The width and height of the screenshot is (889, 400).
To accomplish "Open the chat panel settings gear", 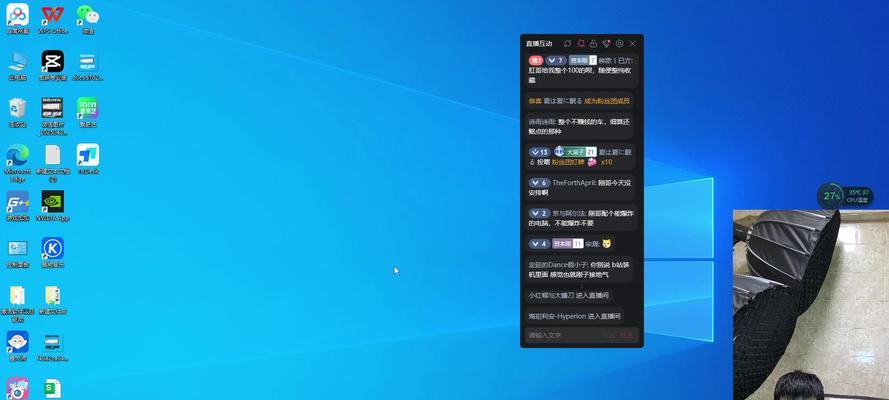I will pyautogui.click(x=619, y=44).
